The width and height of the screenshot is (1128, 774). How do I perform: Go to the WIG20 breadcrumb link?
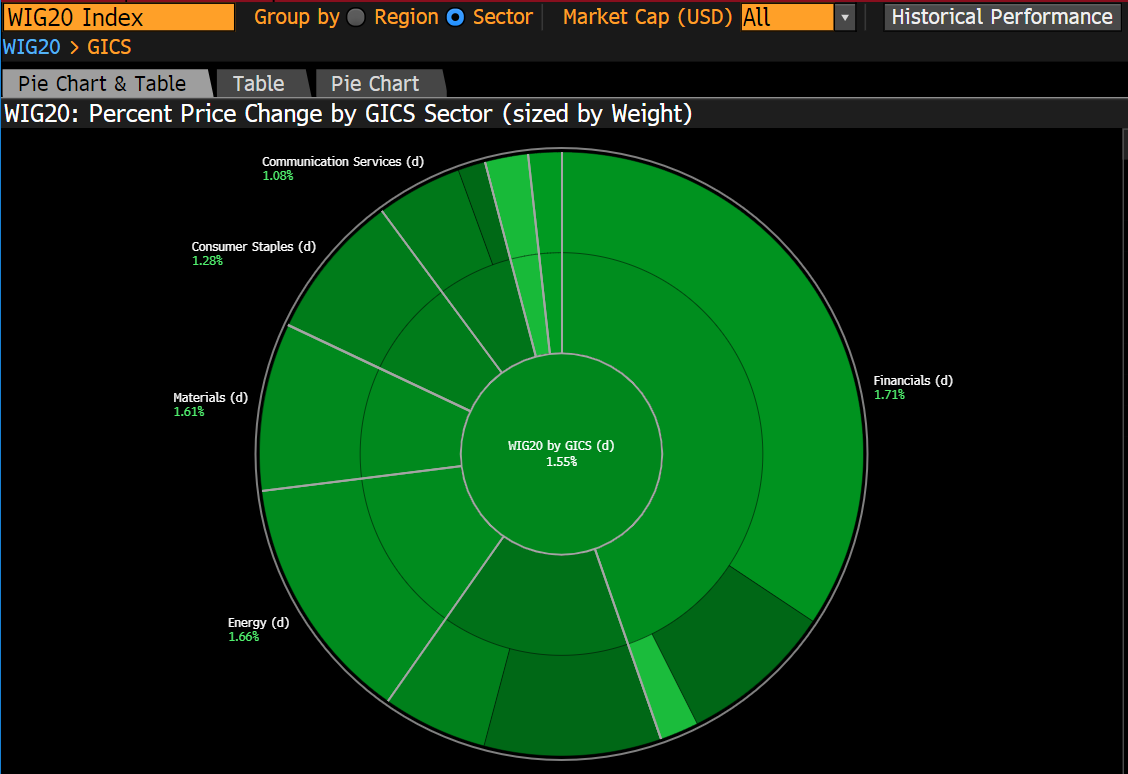pyautogui.click(x=31, y=46)
